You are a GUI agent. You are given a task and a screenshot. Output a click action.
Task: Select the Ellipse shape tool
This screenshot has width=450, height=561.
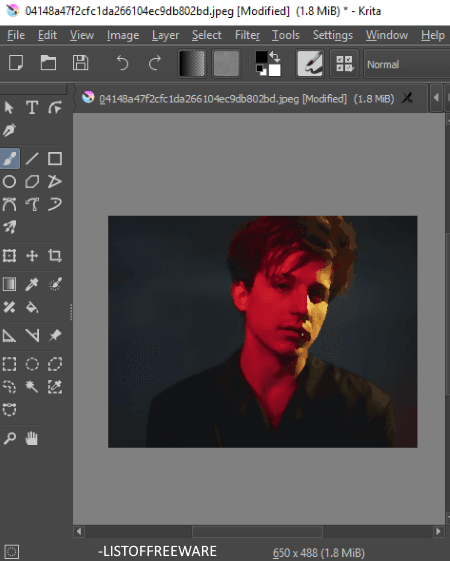click(x=10, y=181)
